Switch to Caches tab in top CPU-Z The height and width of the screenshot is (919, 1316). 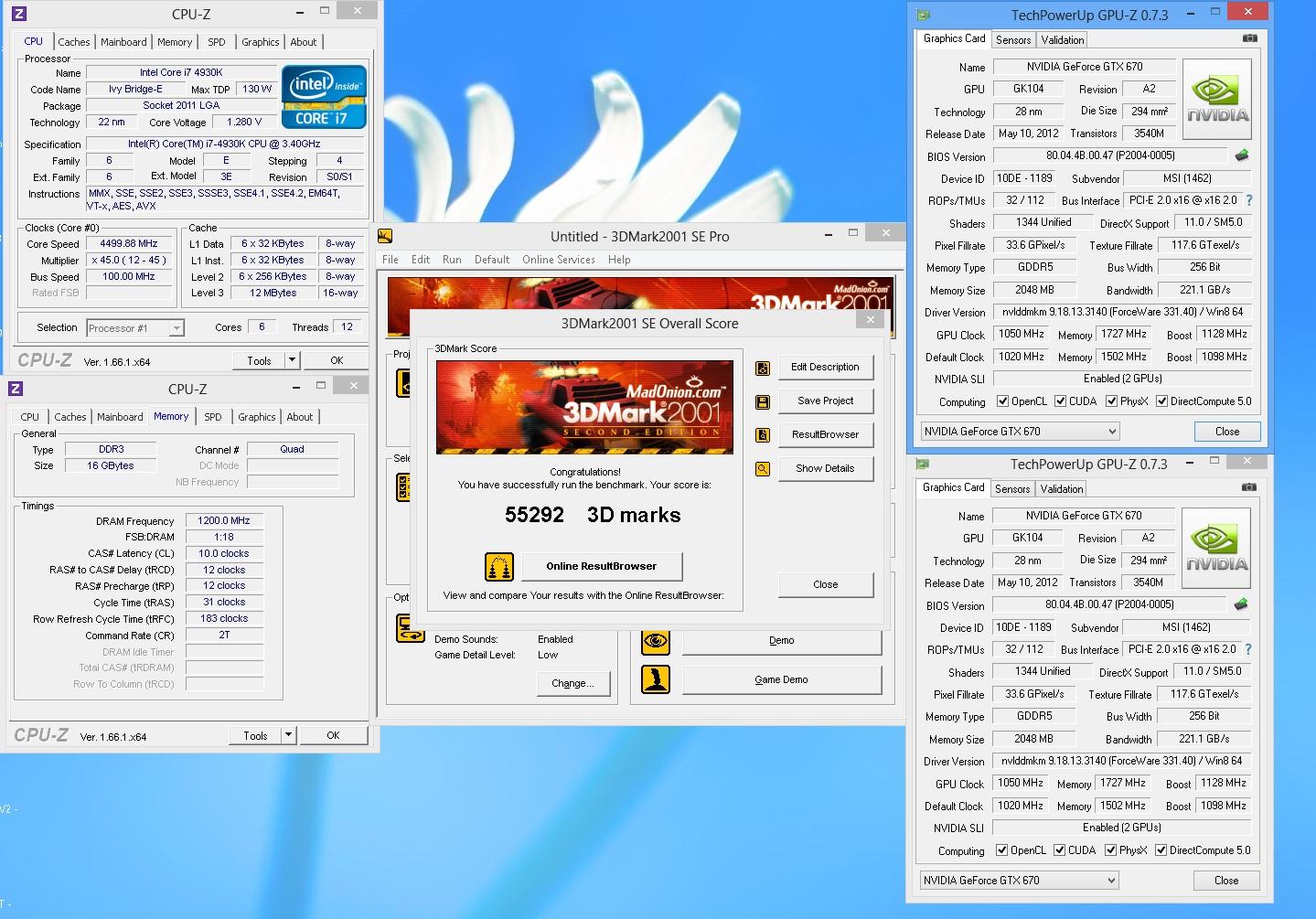pos(74,42)
